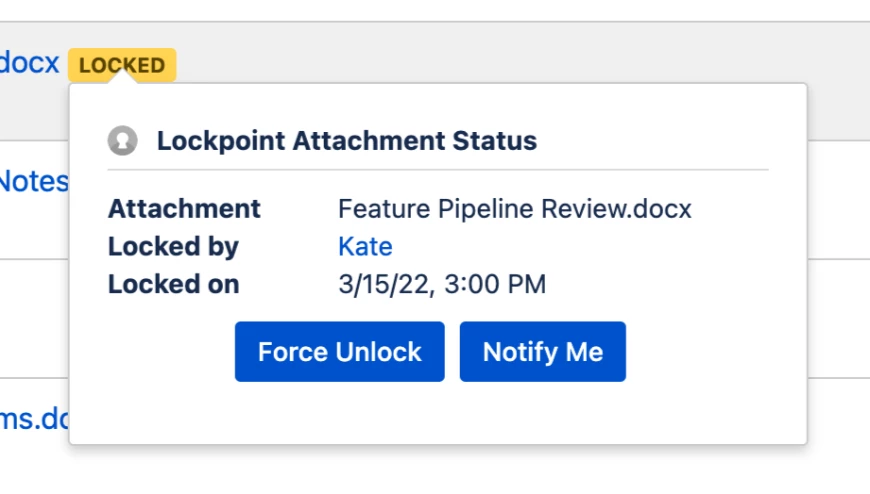Click the white row area right of the popup
Viewport: 870px width, 494px height.
[838, 200]
